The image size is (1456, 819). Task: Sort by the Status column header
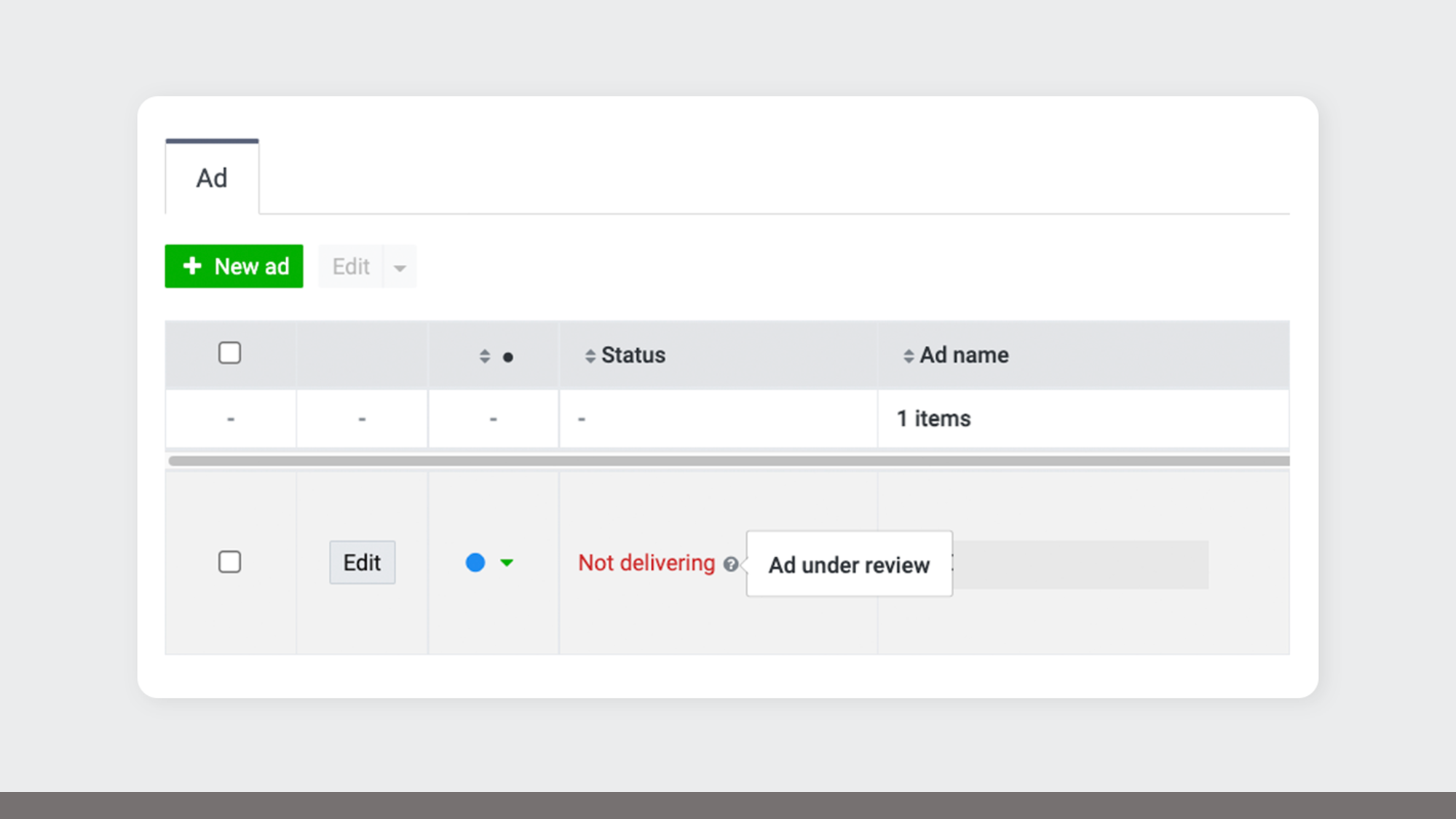pyautogui.click(x=633, y=355)
